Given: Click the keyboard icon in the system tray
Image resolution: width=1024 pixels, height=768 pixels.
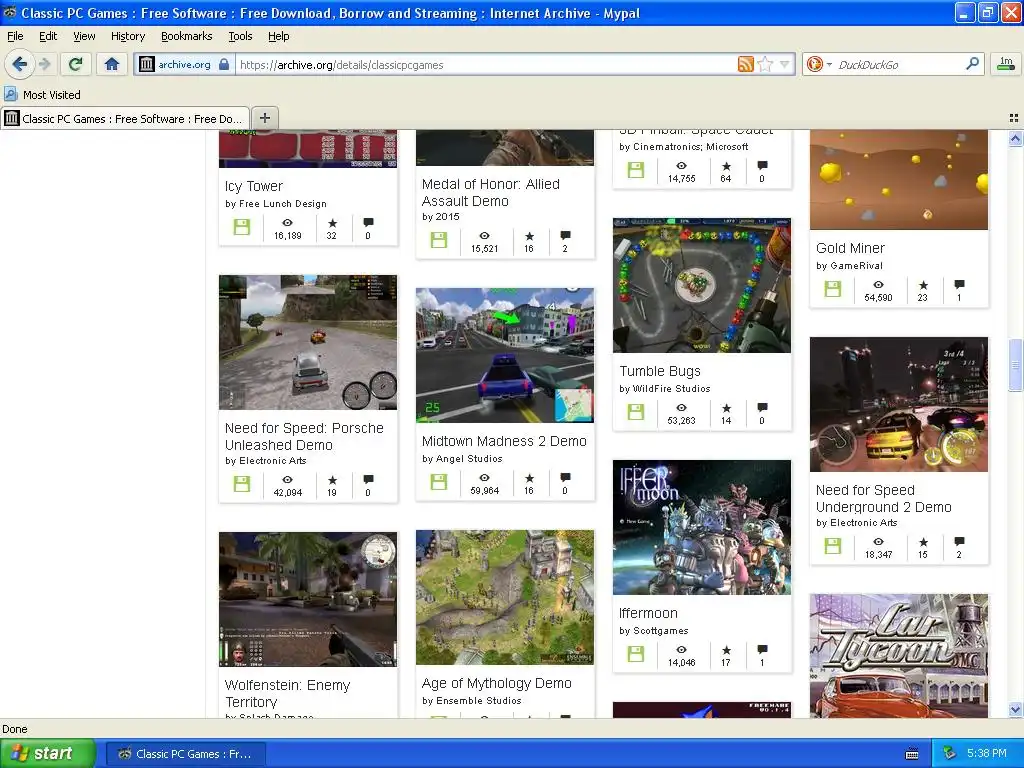Looking at the screenshot, I should pyautogui.click(x=912, y=754).
